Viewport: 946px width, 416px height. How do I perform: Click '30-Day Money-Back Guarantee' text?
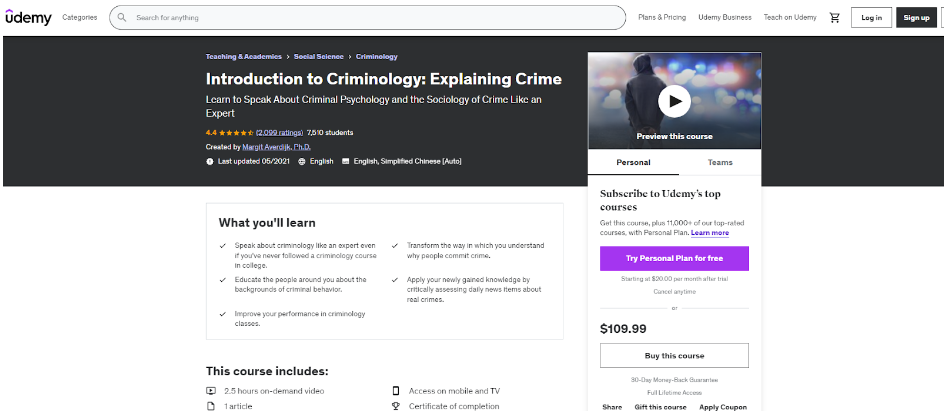click(674, 380)
